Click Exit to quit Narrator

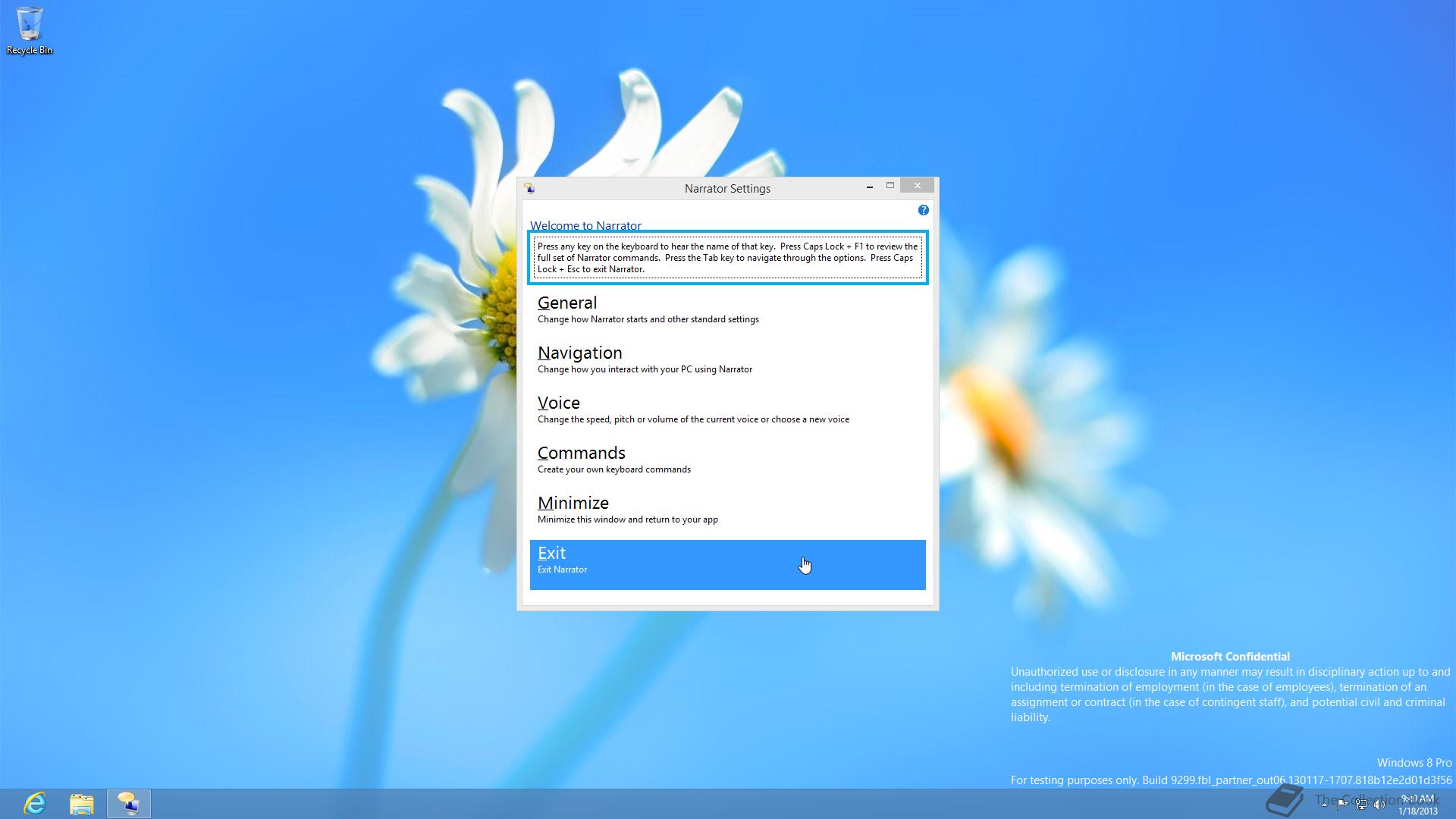(x=727, y=565)
